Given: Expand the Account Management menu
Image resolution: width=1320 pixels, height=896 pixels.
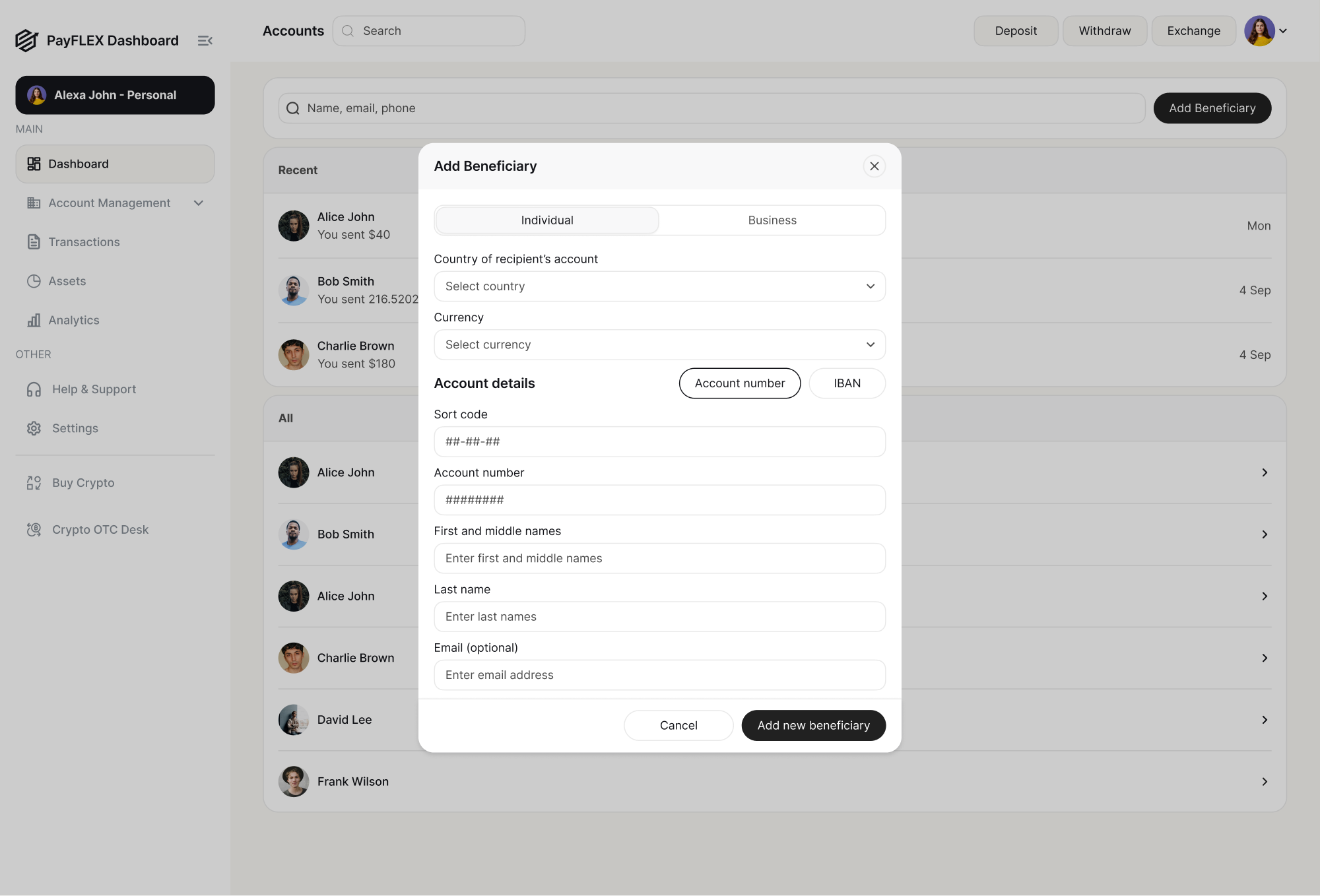Looking at the screenshot, I should (x=198, y=203).
